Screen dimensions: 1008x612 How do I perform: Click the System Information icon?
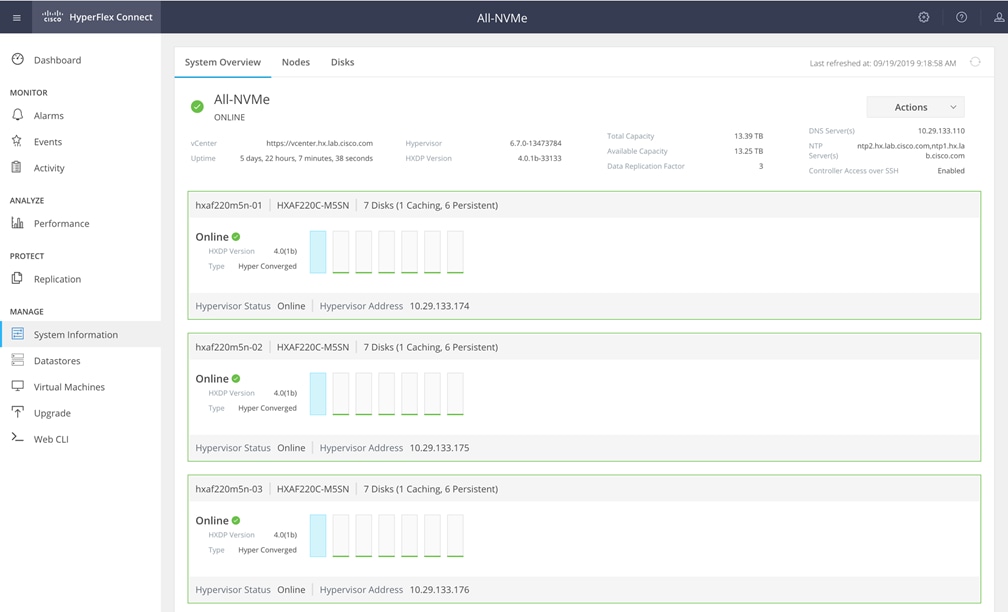(x=17, y=334)
